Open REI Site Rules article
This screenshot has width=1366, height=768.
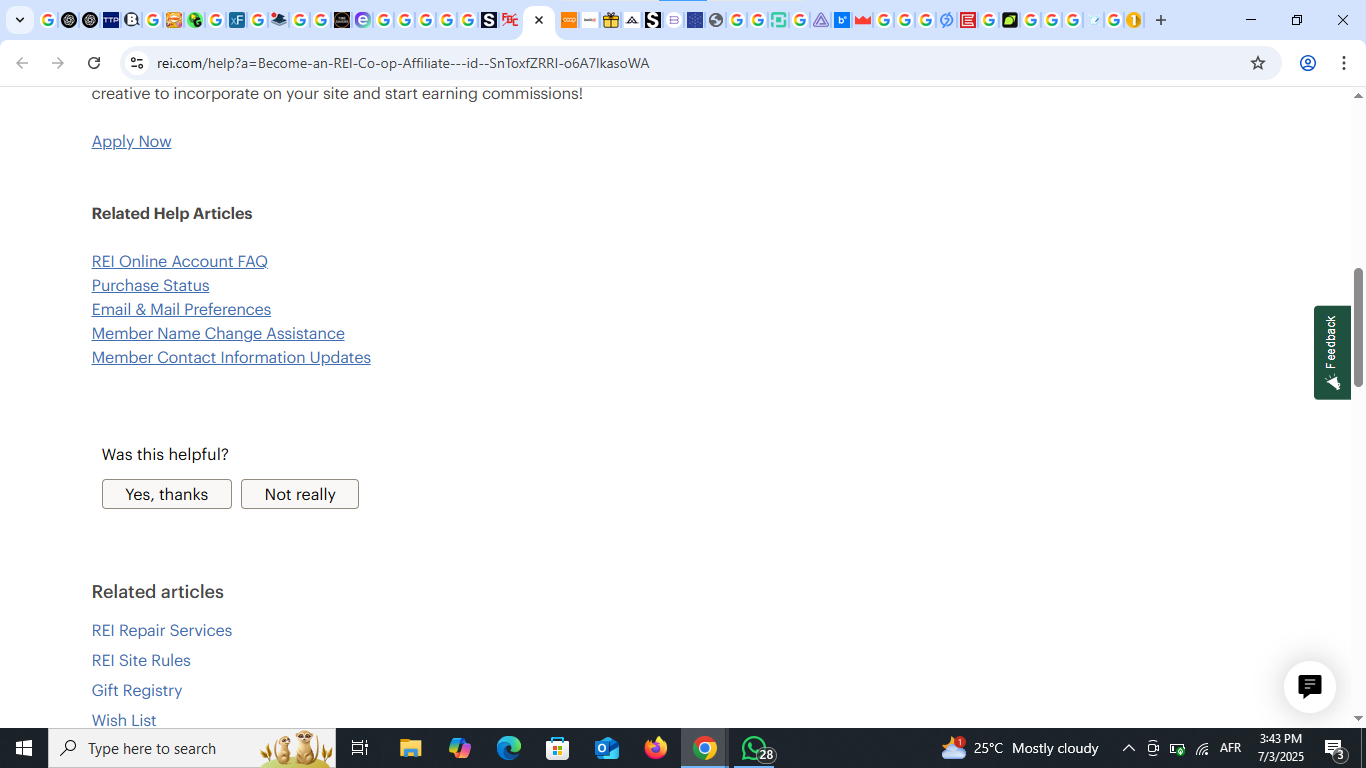point(141,660)
